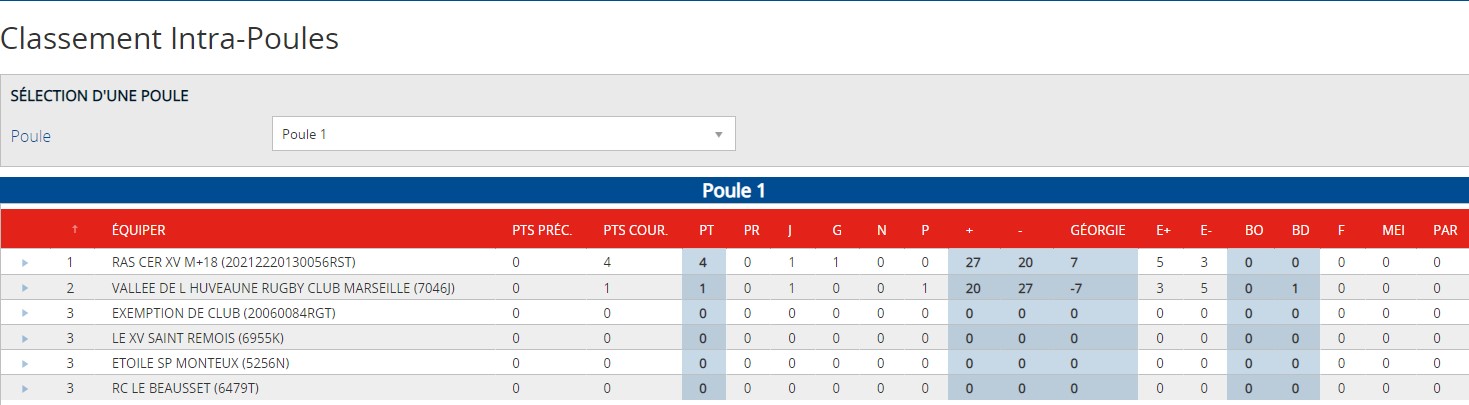Expand row for RAS CER XV M+18
Viewport: 1469px width, 405px height.
coord(25,263)
